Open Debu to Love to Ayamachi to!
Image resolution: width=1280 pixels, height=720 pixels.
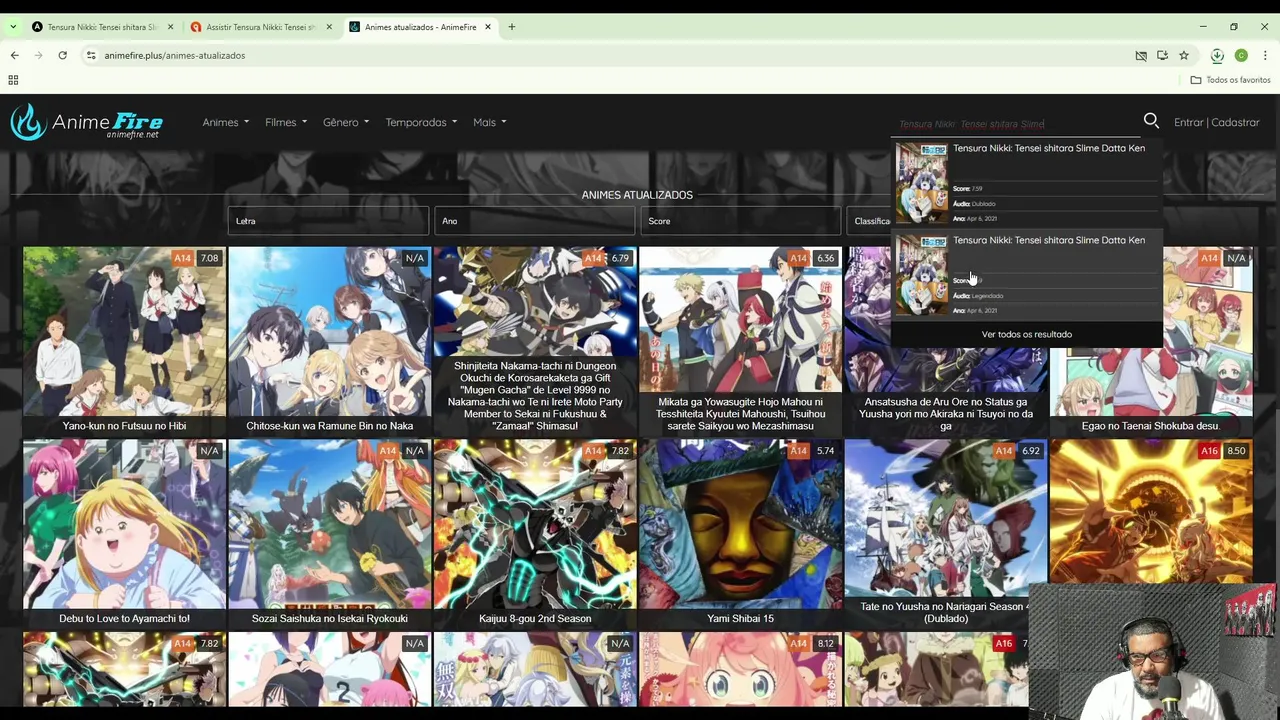click(x=124, y=534)
